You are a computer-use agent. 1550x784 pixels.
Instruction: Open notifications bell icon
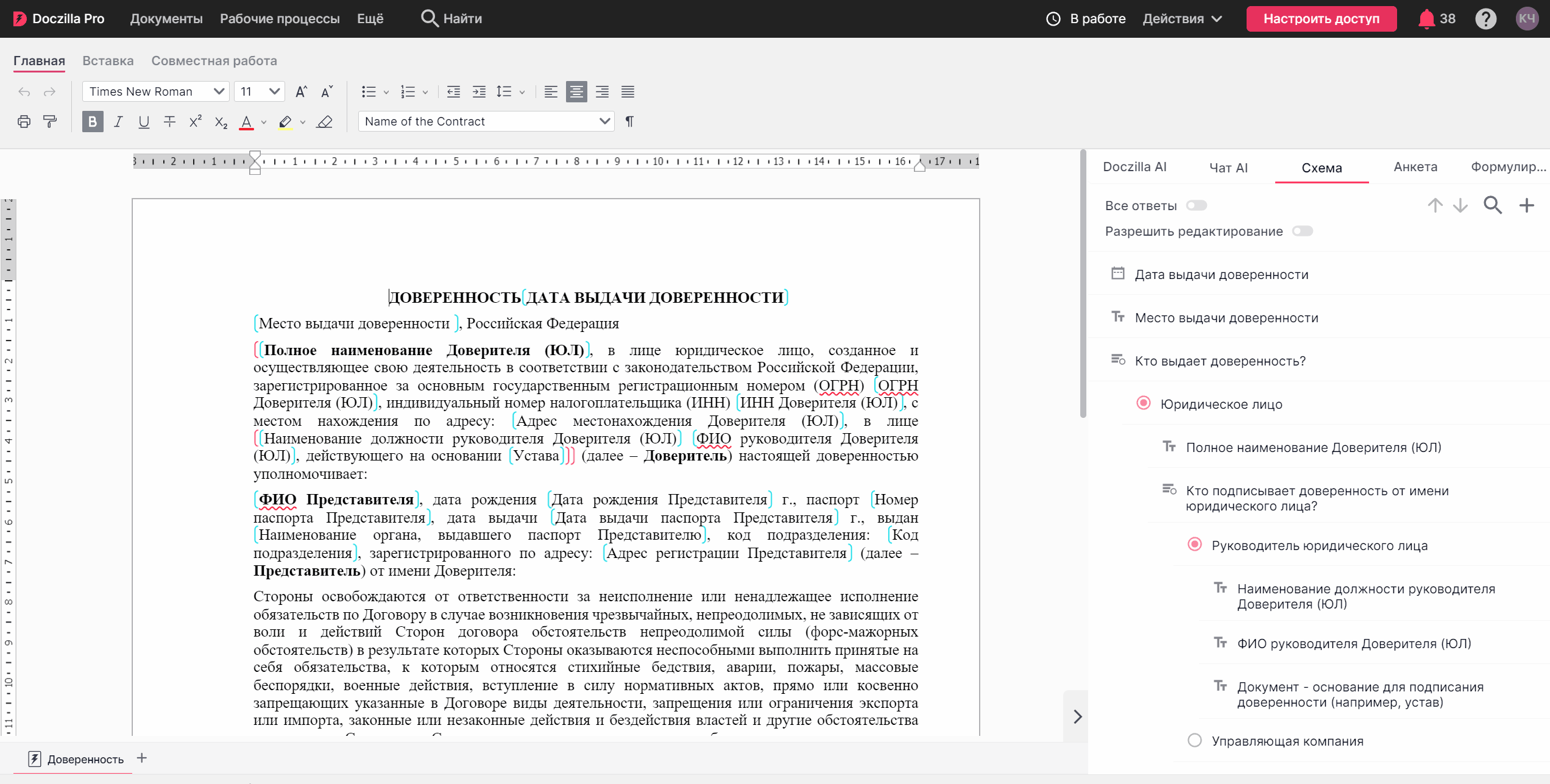pos(1426,19)
